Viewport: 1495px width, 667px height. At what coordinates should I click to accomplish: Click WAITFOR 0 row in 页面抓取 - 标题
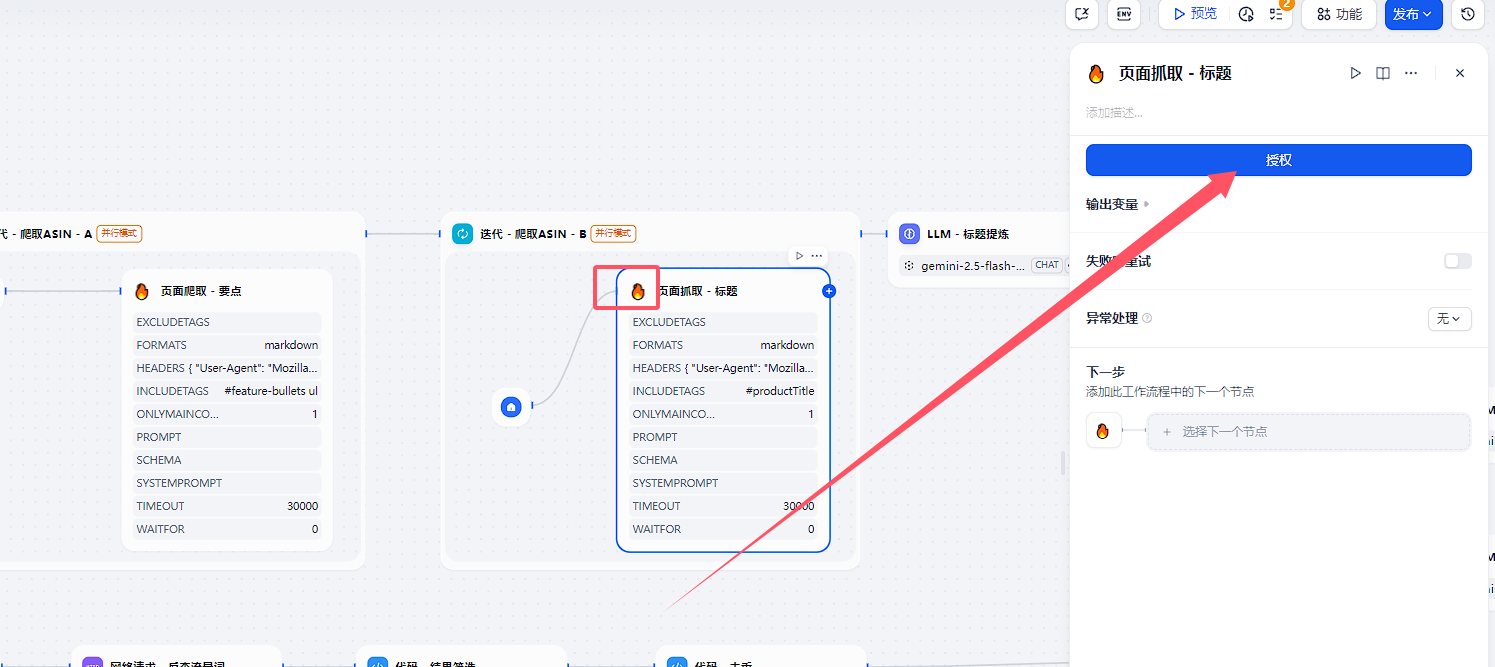coord(723,529)
